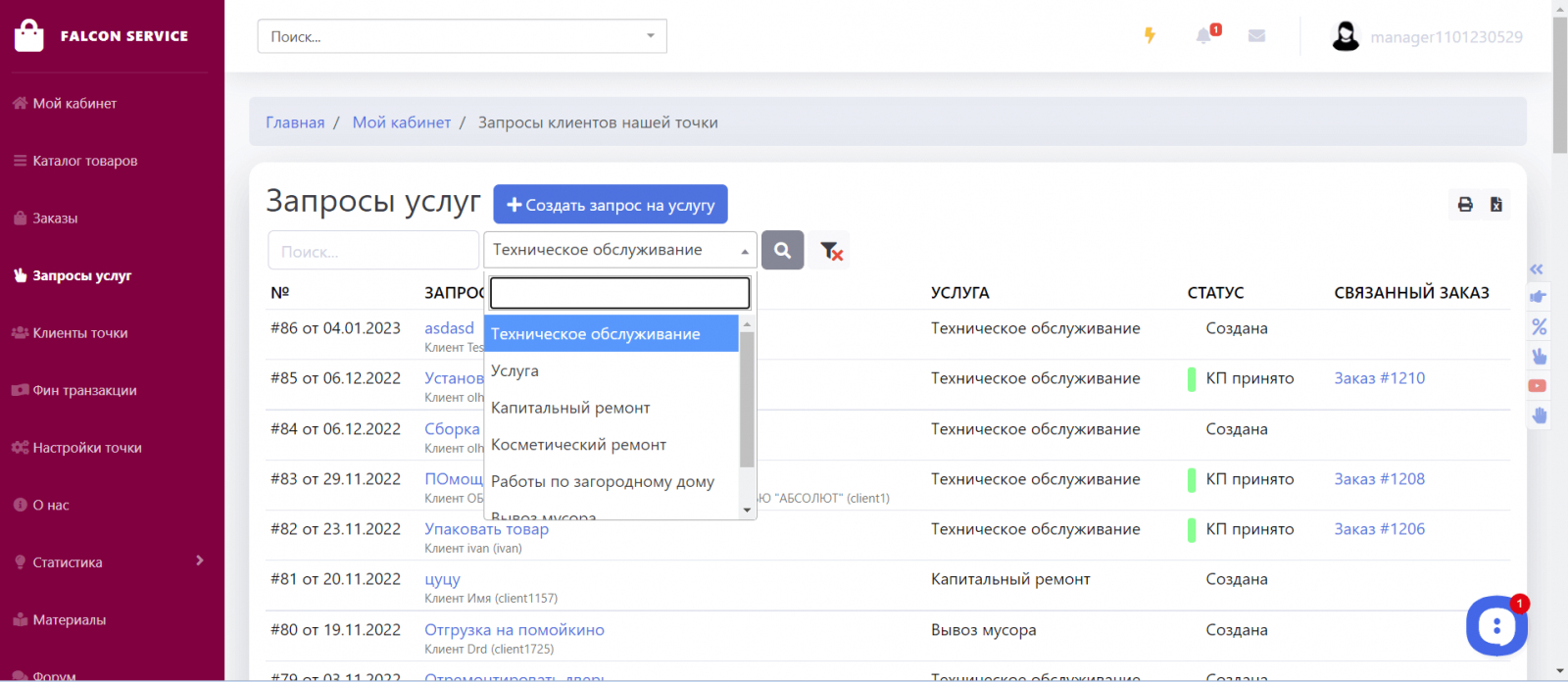Image resolution: width=1568 pixels, height=682 pixels.
Task: Click the print icon above the table
Action: 1465,205
